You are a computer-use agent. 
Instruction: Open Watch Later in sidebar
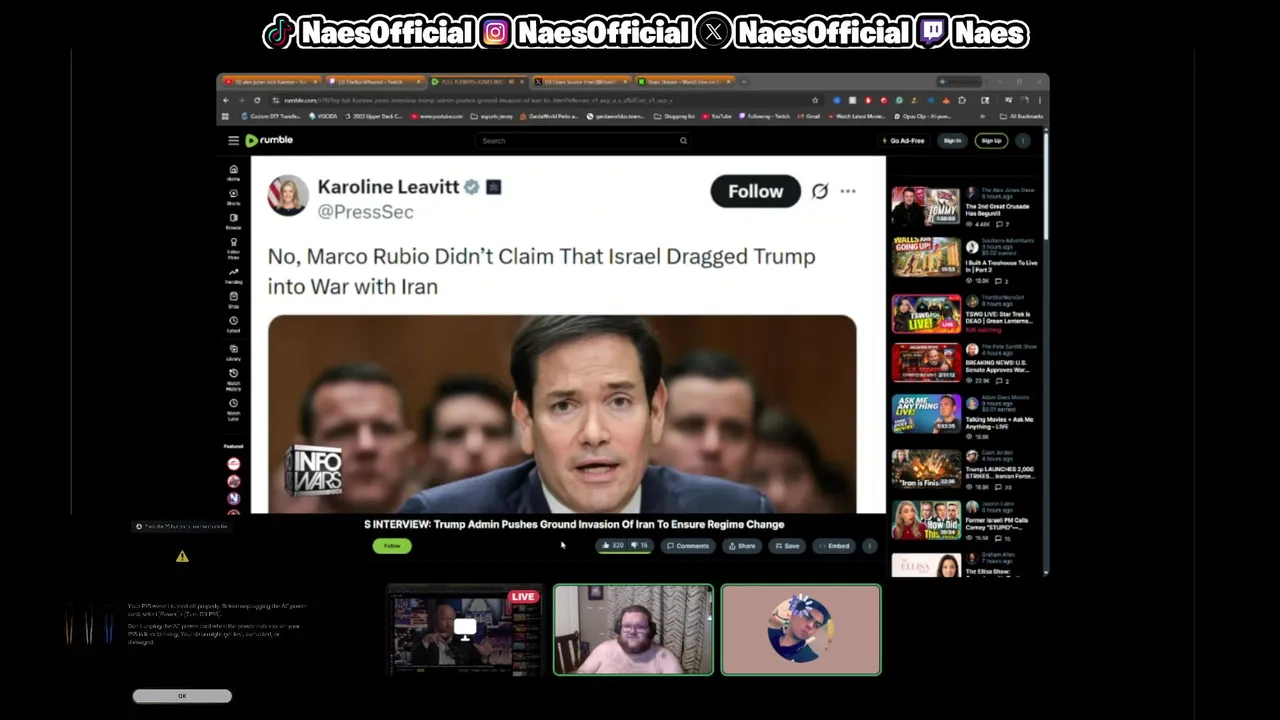[233, 410]
